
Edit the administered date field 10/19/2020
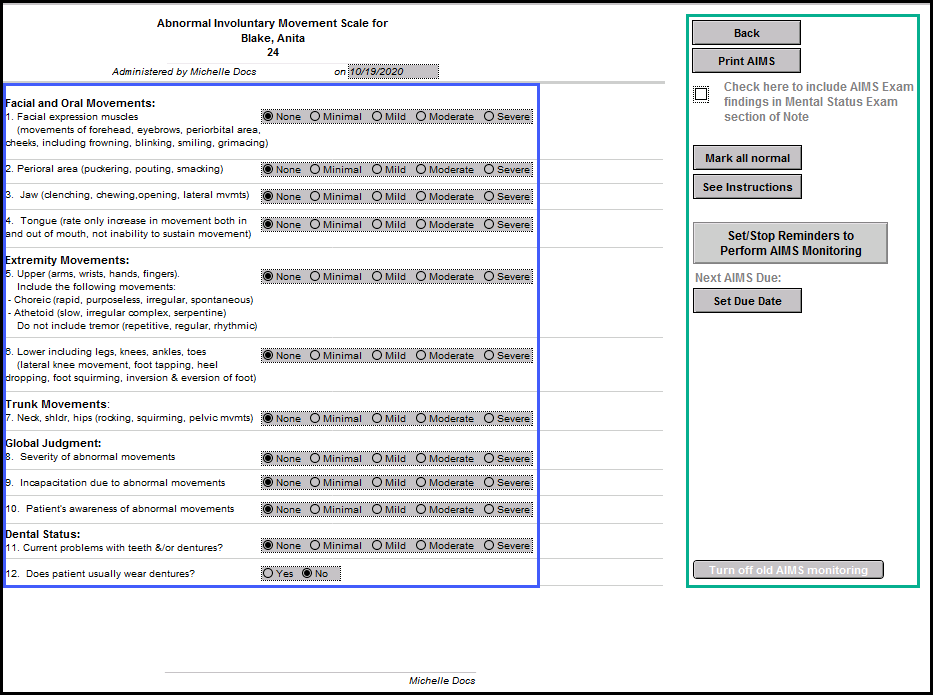[x=392, y=72]
